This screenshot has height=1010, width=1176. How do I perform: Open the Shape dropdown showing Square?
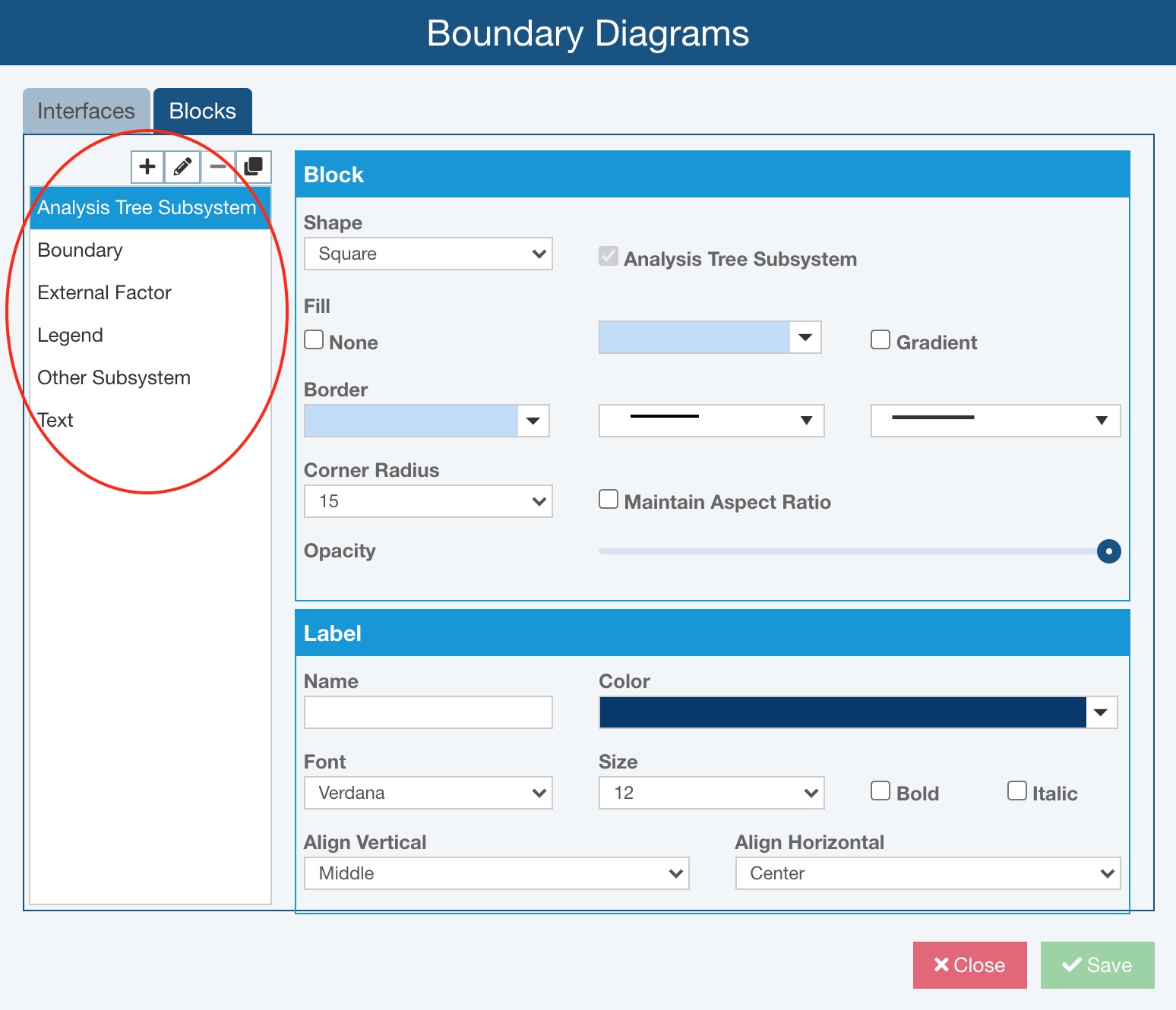(428, 254)
